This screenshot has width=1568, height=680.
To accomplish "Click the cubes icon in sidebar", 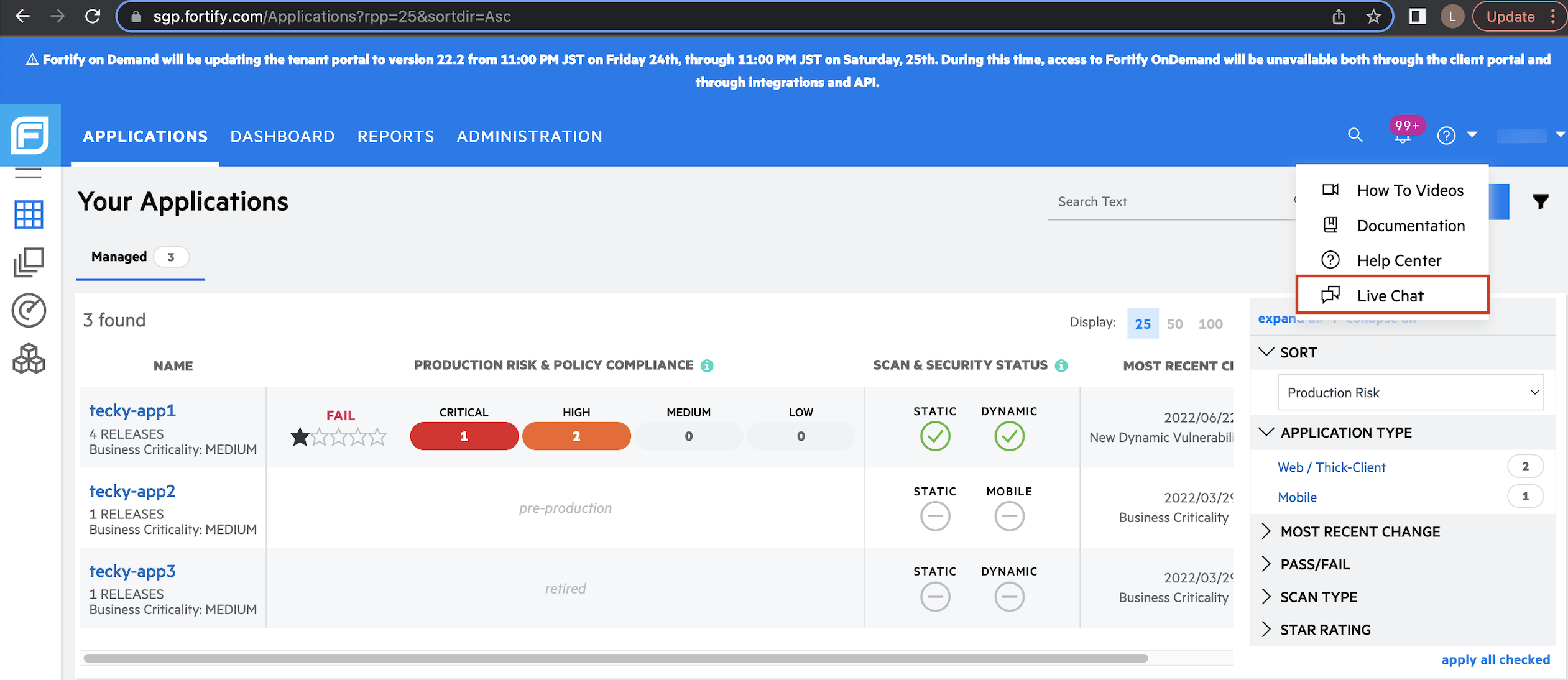I will [29, 359].
